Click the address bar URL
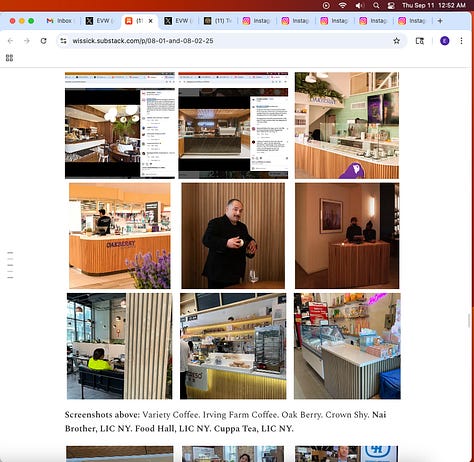This screenshot has width=474, height=462. (143, 41)
